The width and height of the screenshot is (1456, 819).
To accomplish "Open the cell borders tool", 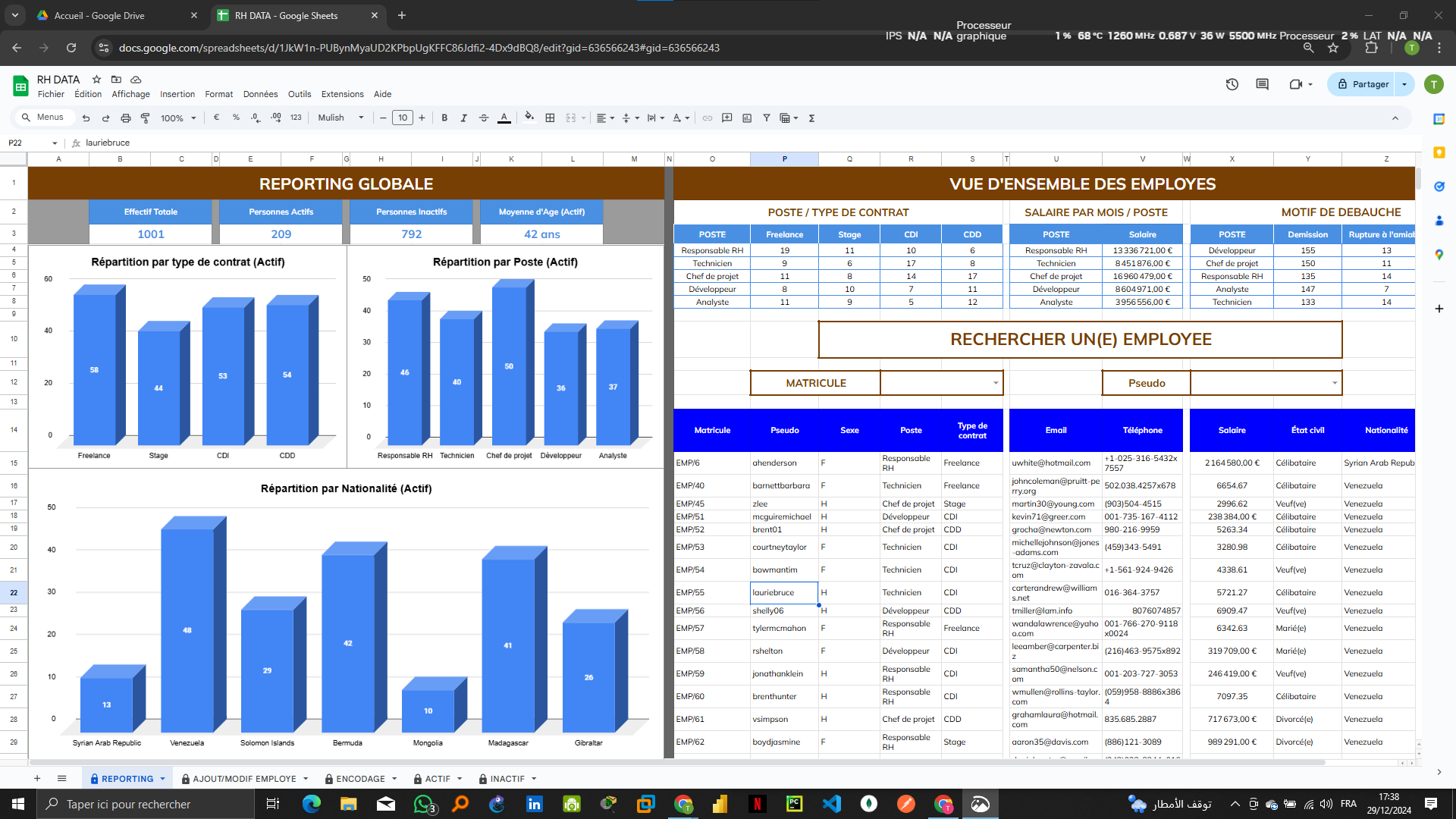I will point(550,118).
